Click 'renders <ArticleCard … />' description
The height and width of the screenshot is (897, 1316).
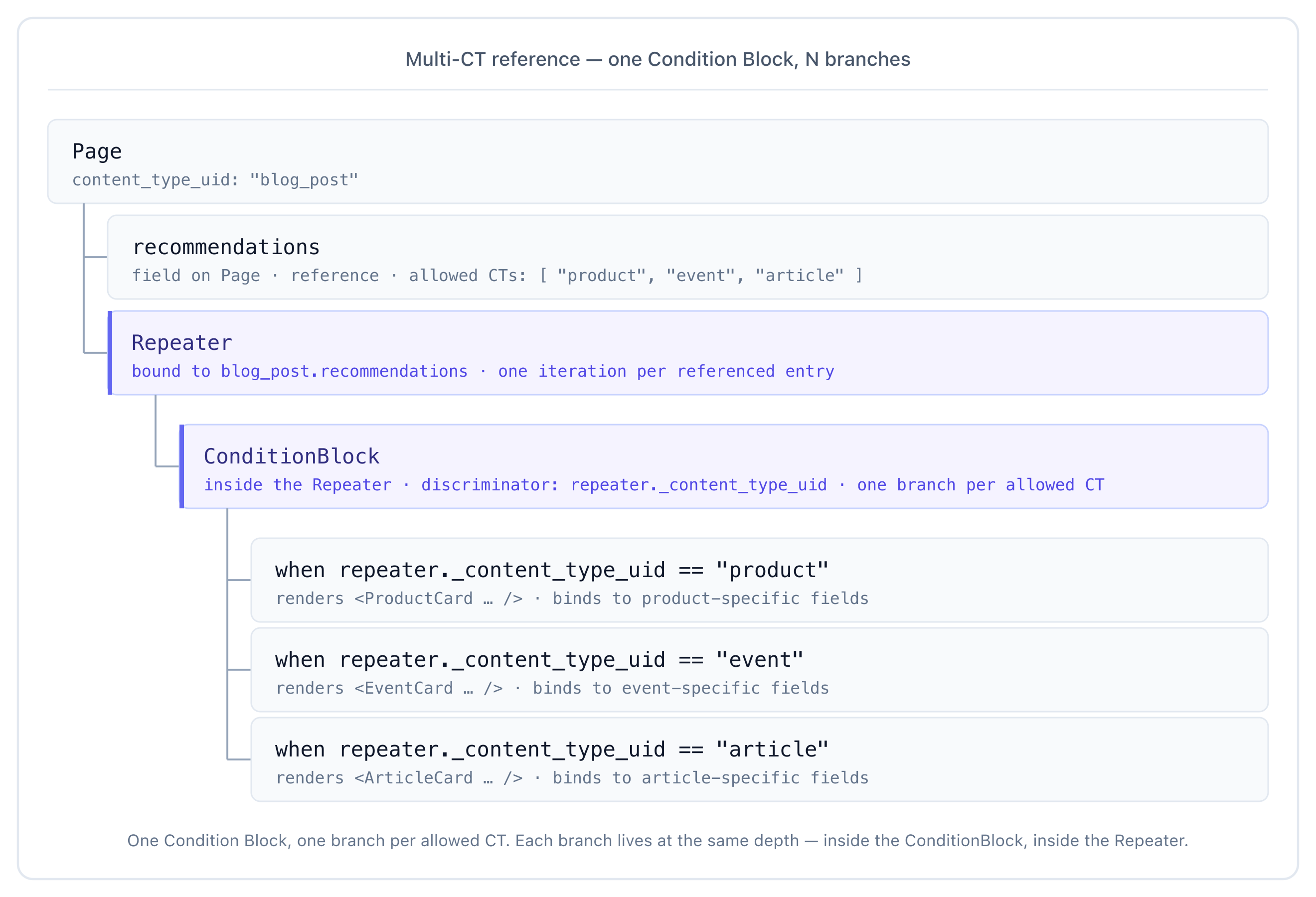pyautogui.click(x=572, y=778)
